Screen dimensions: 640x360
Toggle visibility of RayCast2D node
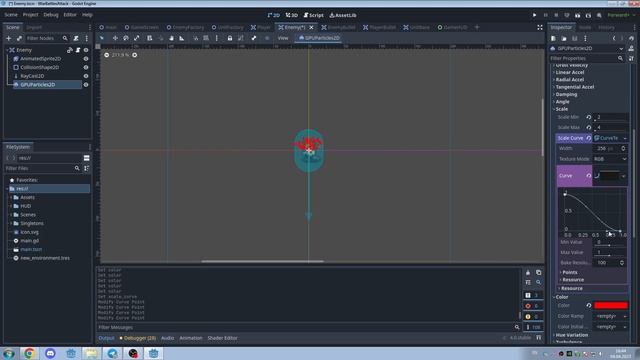pos(86,76)
